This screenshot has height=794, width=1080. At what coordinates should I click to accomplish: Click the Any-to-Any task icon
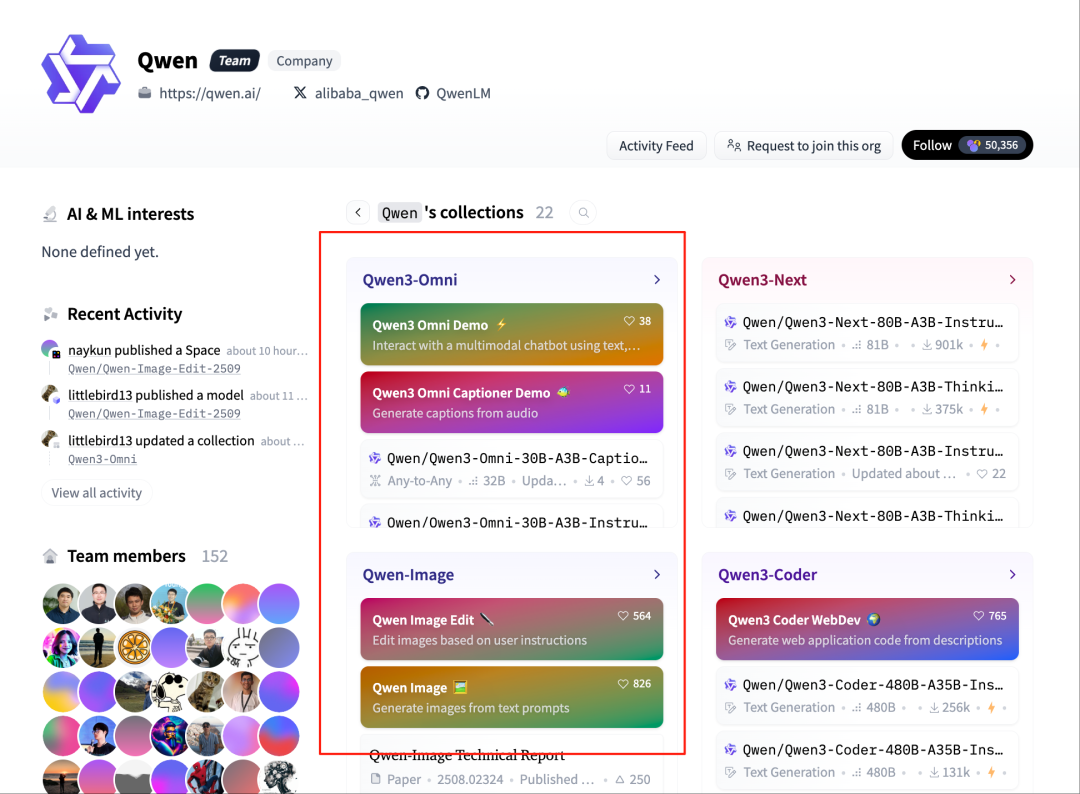pyautogui.click(x=375, y=481)
